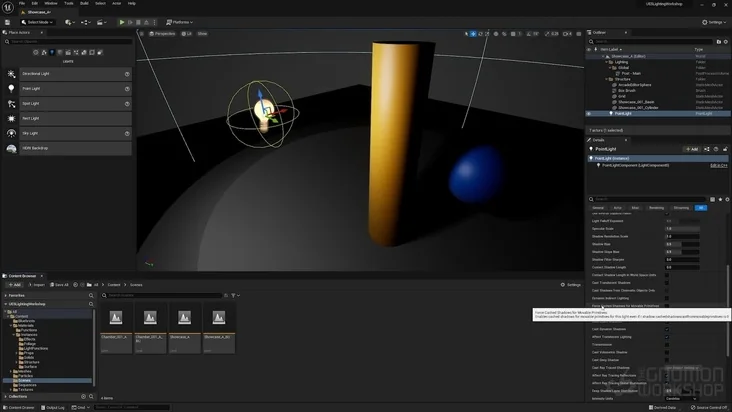Select the Lights category icon in Place Actors
Screen dimensions: 732x412
(x=52, y=52)
